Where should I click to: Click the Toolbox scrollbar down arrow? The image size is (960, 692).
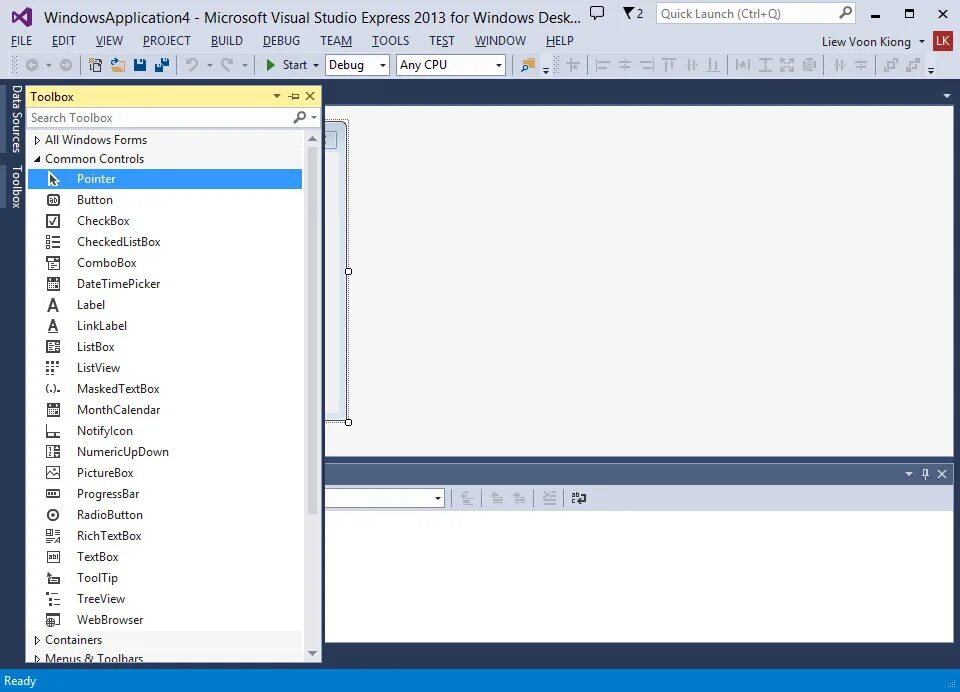312,653
